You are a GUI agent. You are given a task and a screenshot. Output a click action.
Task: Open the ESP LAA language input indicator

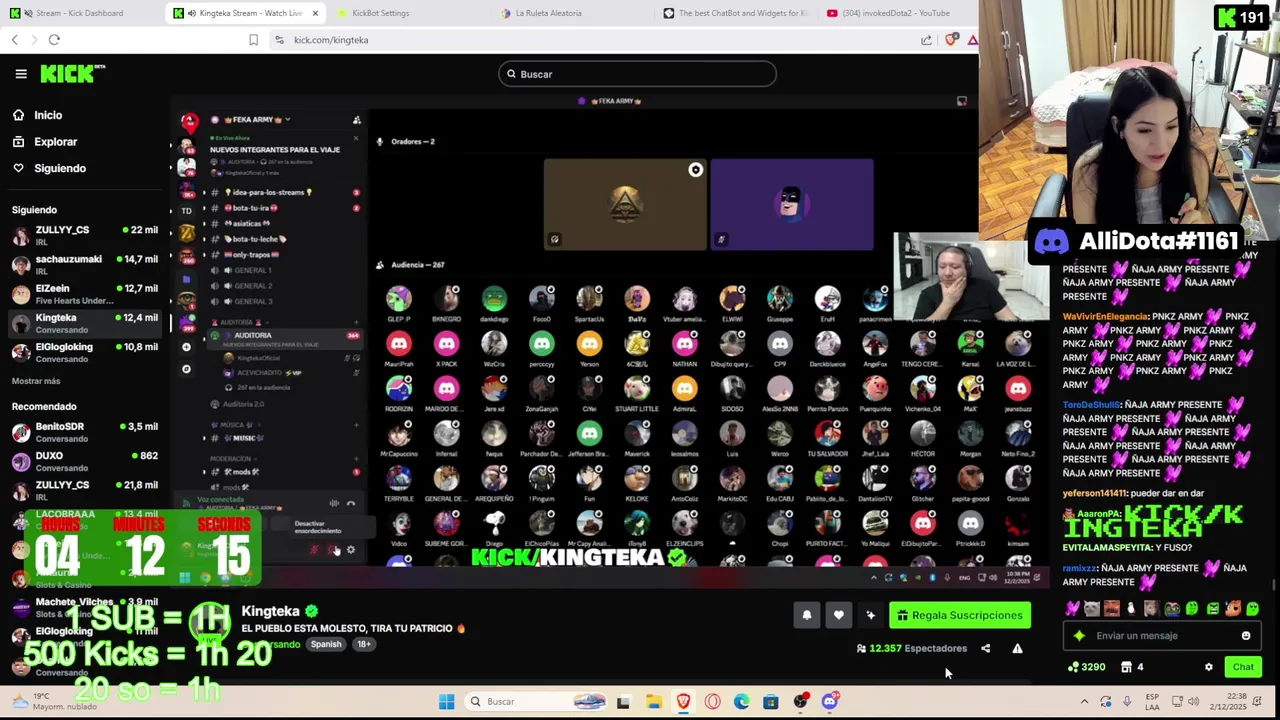point(1153,702)
